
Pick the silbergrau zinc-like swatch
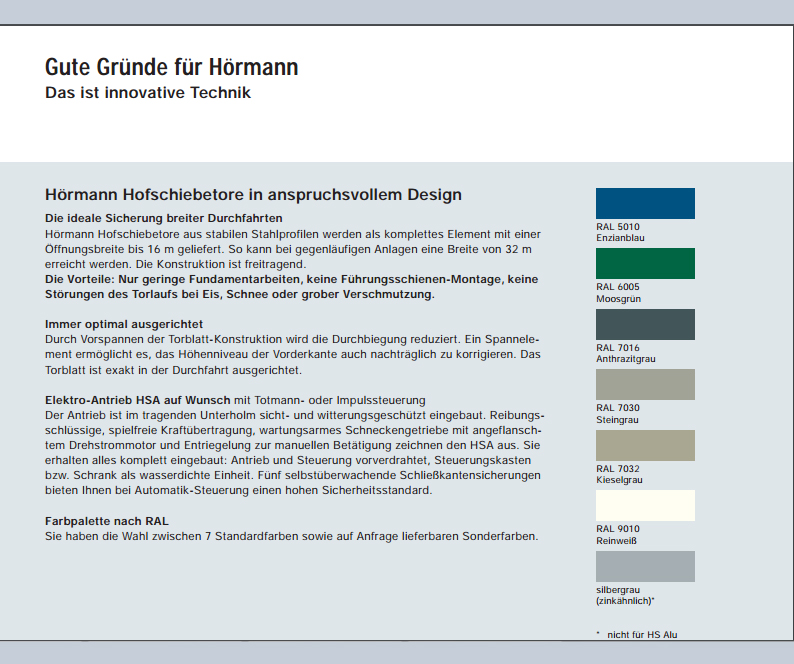(645, 566)
